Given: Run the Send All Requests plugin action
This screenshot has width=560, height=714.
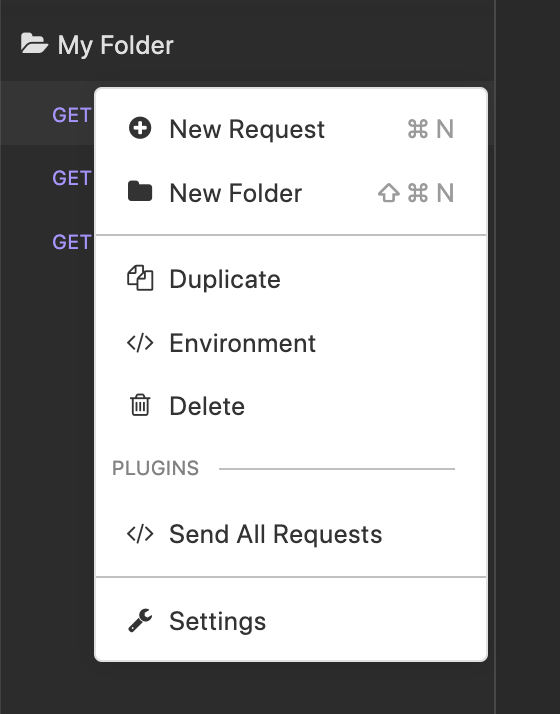Looking at the screenshot, I should 291,534.
